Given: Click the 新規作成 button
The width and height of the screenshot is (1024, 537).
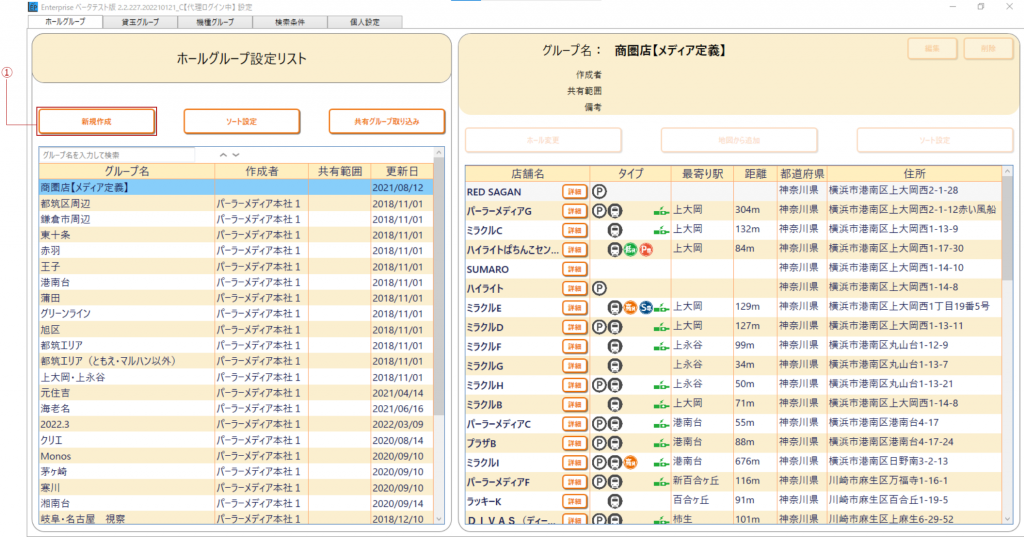Looking at the screenshot, I should (x=97, y=122).
